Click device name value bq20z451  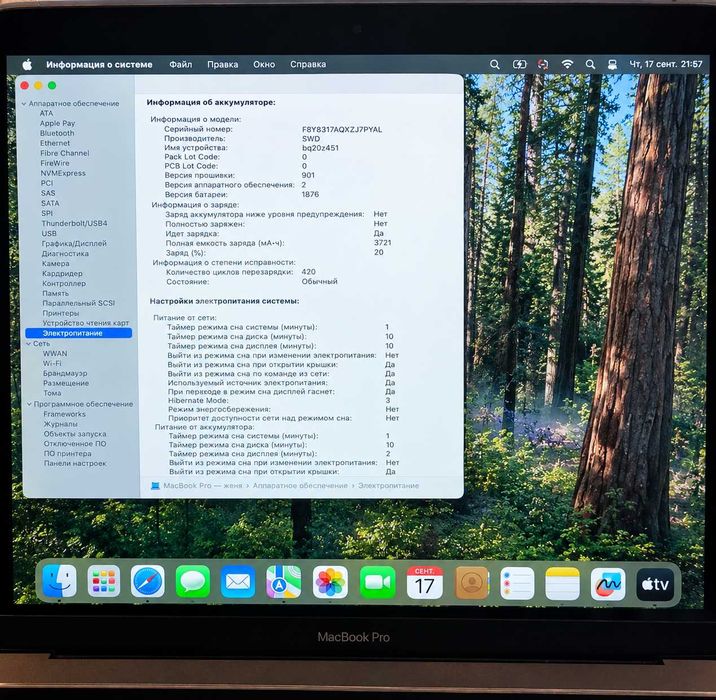(x=321, y=148)
